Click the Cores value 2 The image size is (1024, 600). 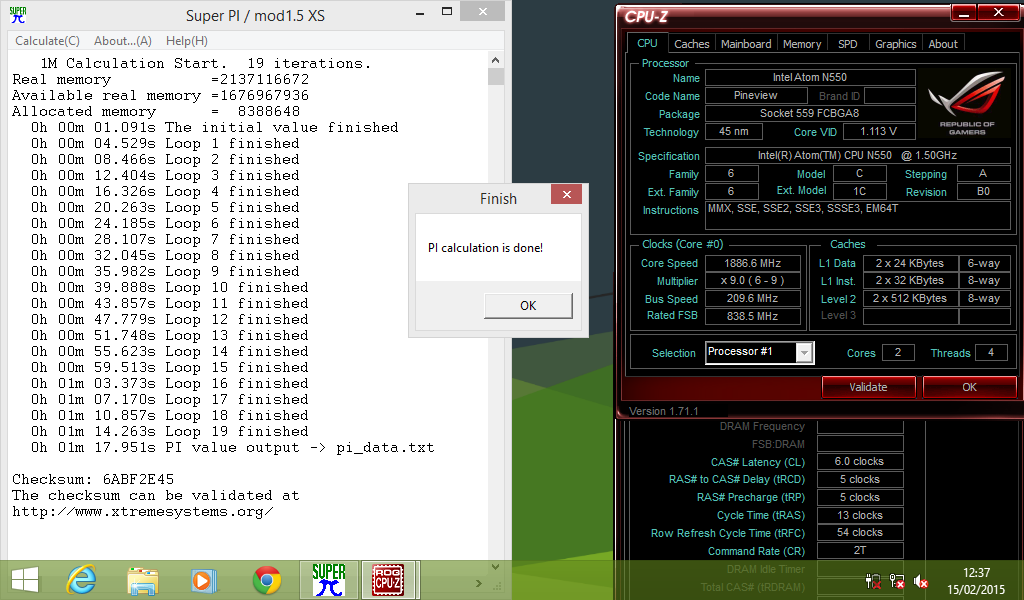898,353
